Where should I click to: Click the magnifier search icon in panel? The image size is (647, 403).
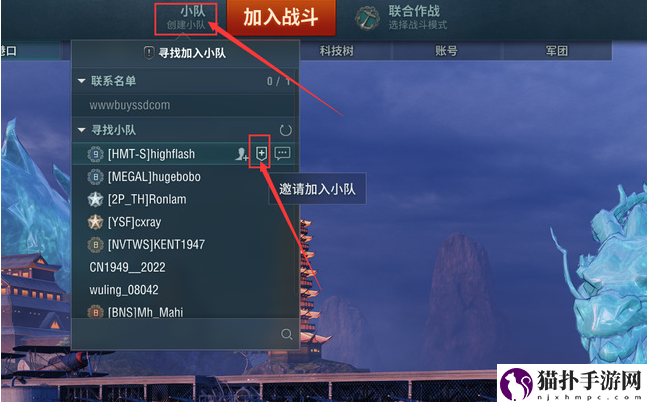pos(286,334)
